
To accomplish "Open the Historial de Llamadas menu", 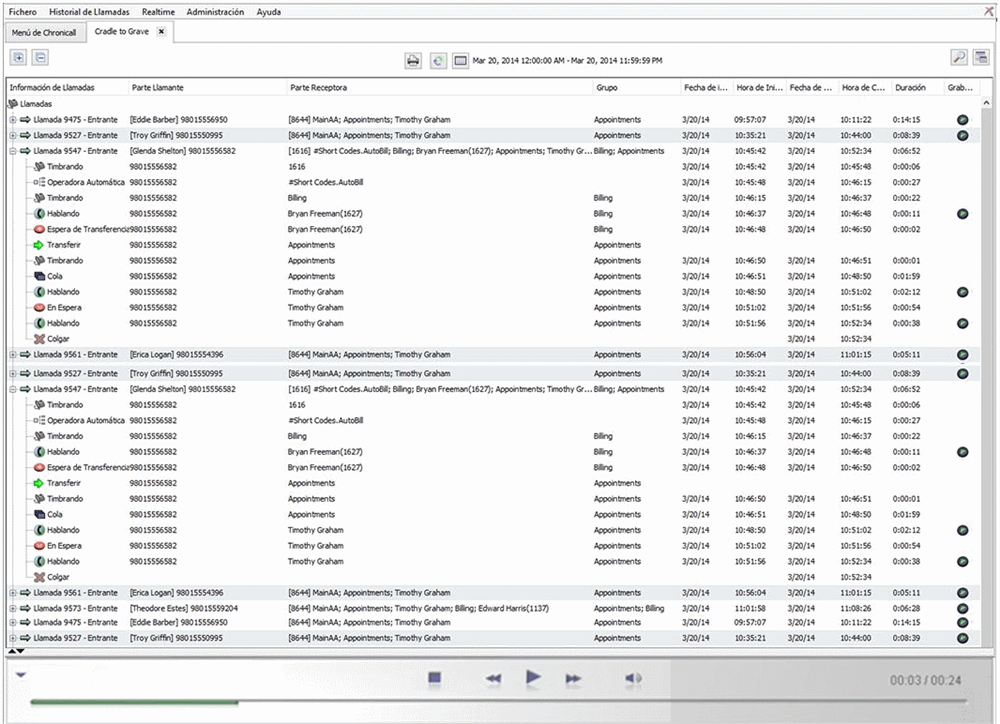I will click(89, 11).
